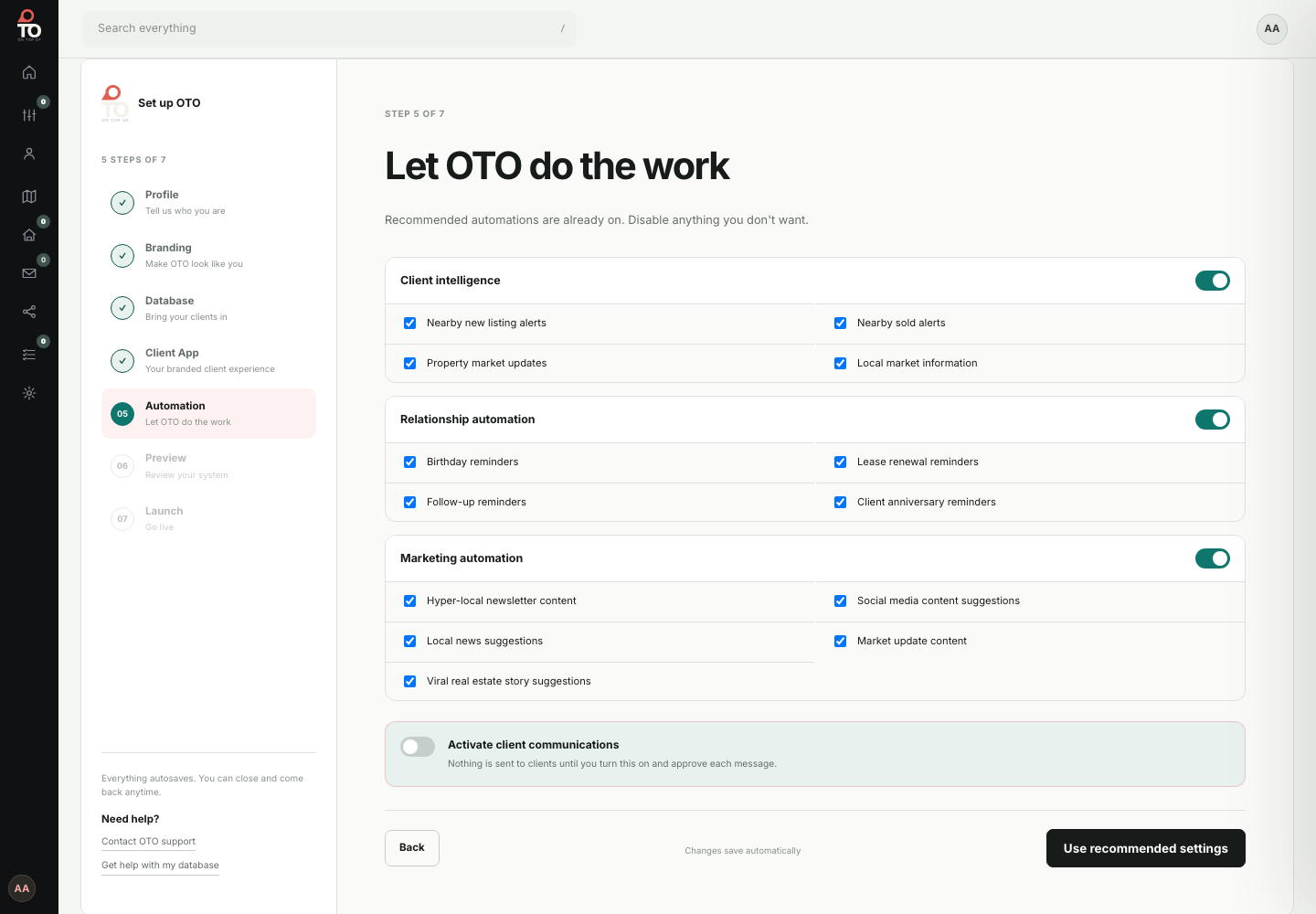Uncheck Birthday reminders
The width and height of the screenshot is (1316, 914).
410,462
